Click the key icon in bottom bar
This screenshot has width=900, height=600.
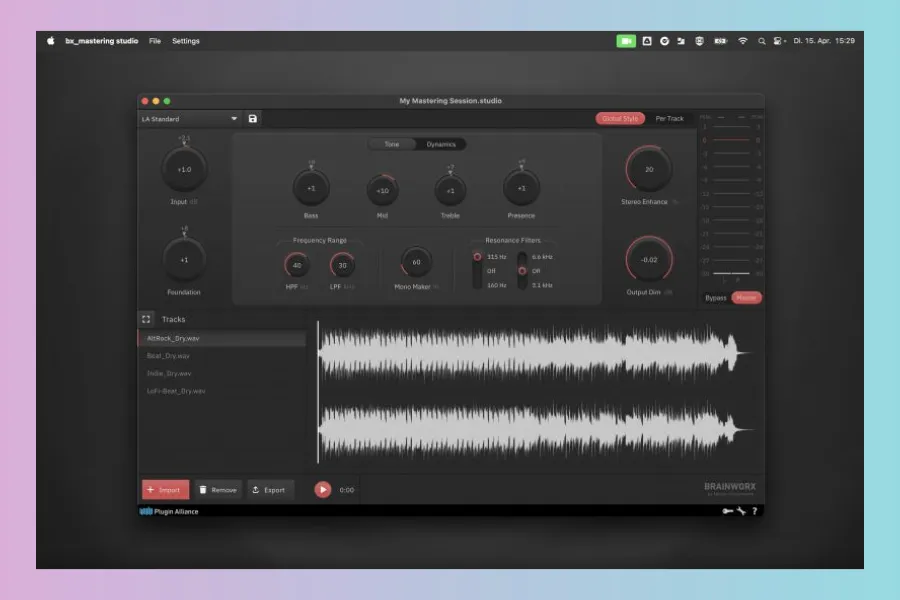727,511
